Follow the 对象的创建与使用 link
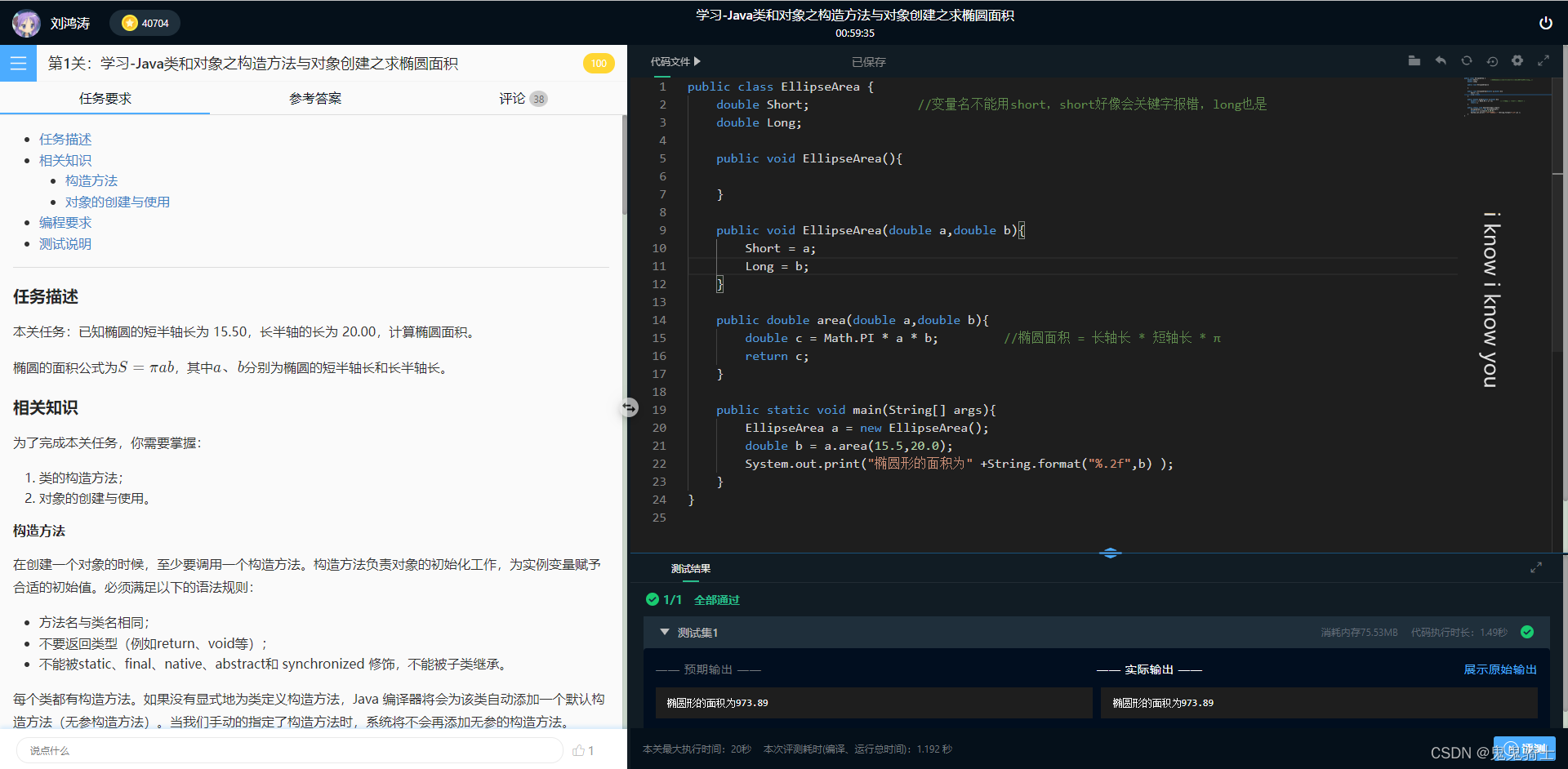Screen dimensions: 1568x769 [118, 202]
